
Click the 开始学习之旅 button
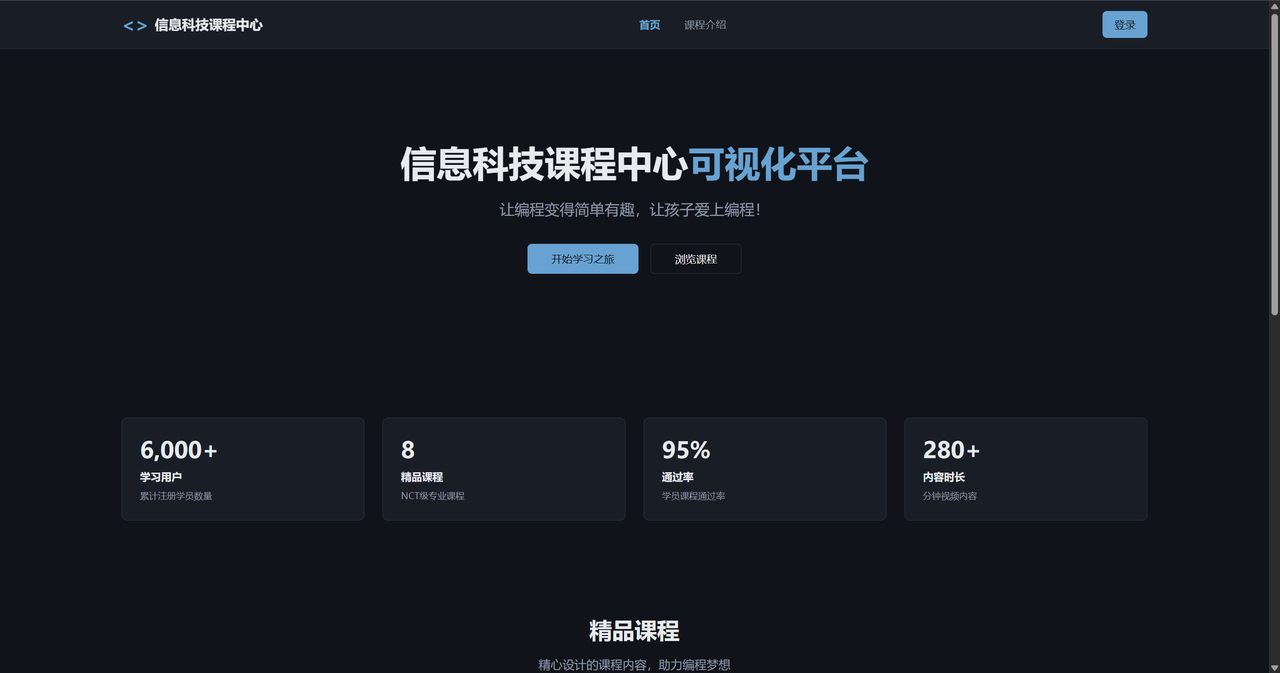tap(582, 258)
